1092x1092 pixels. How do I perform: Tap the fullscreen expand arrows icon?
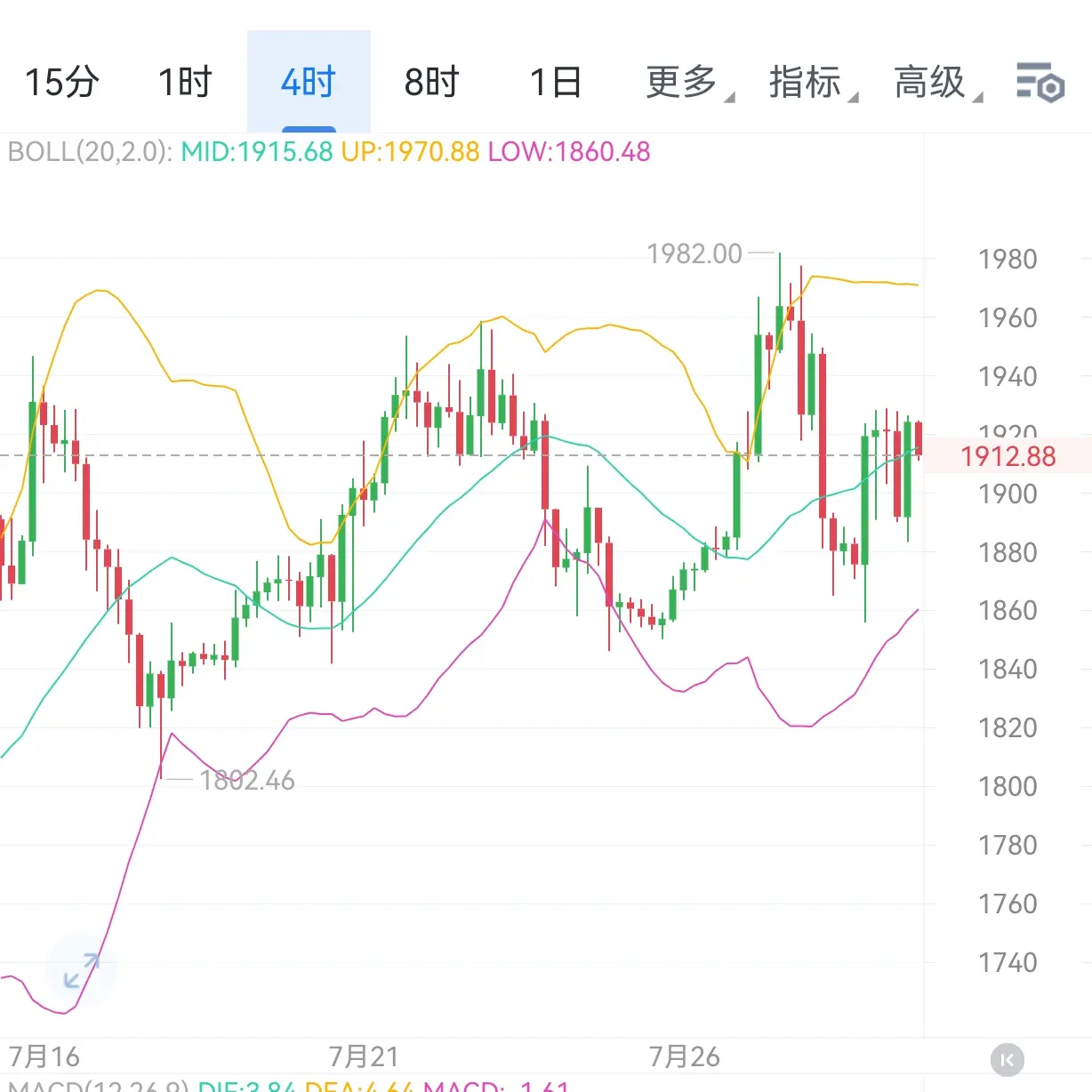click(82, 970)
